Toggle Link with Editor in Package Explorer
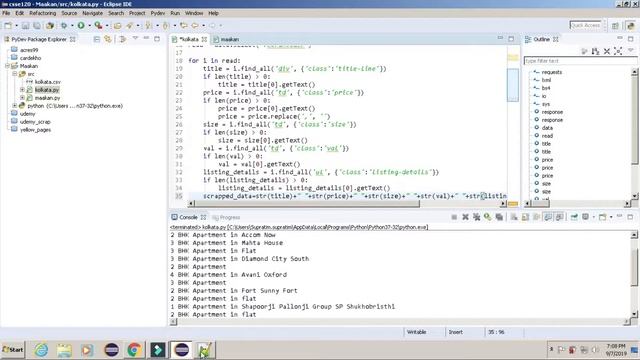The image size is (640, 360). pos(108,39)
